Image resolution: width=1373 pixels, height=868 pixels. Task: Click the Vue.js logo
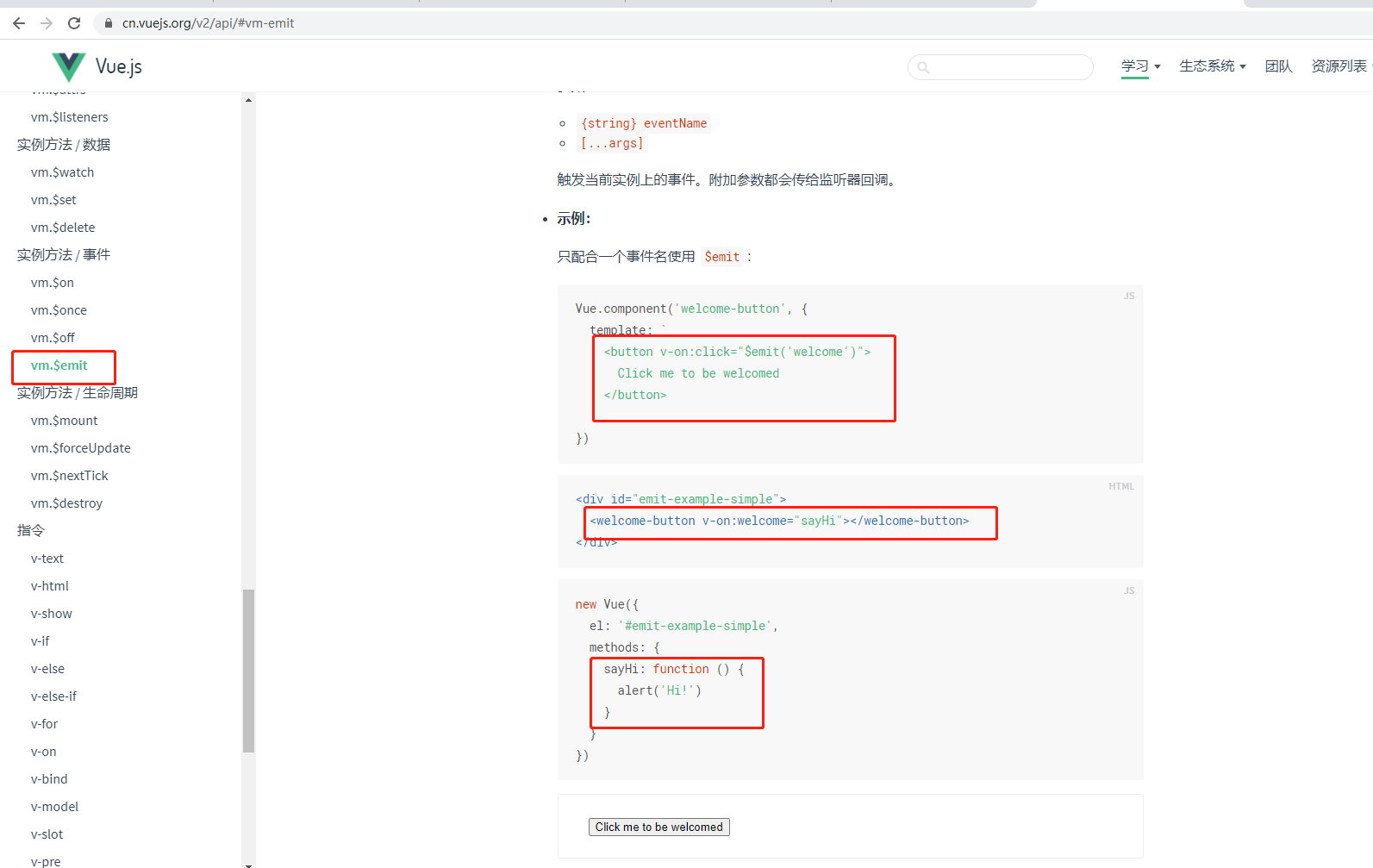click(x=69, y=66)
